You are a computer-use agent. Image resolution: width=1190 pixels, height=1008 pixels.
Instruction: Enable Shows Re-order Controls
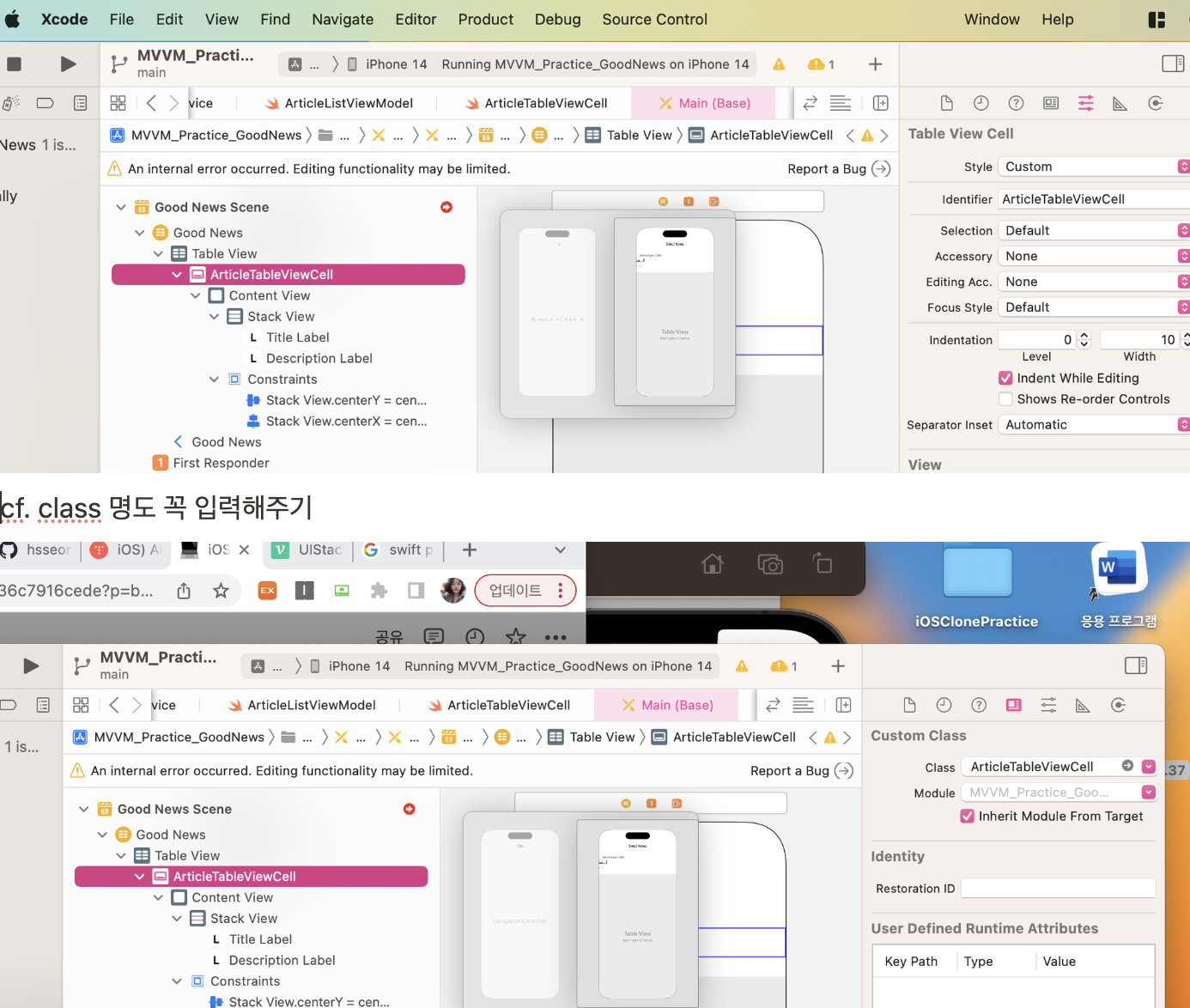point(1005,398)
